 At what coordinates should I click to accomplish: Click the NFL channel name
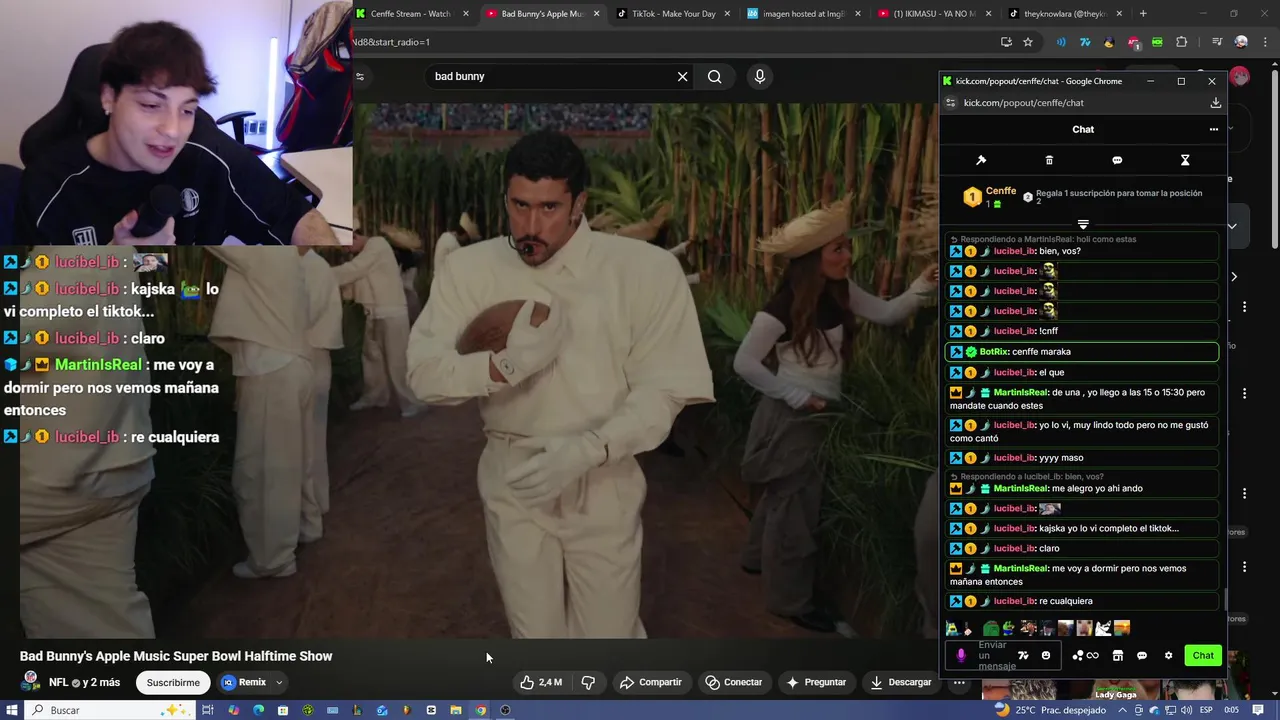[58, 682]
